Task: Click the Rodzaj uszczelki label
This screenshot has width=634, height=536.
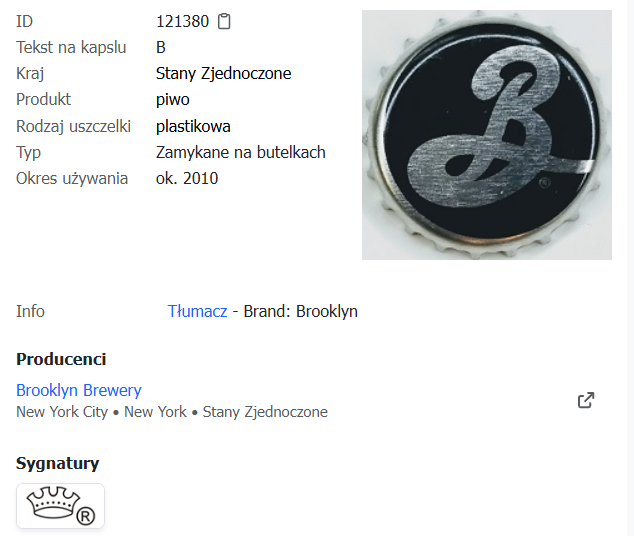Action: click(x=74, y=127)
